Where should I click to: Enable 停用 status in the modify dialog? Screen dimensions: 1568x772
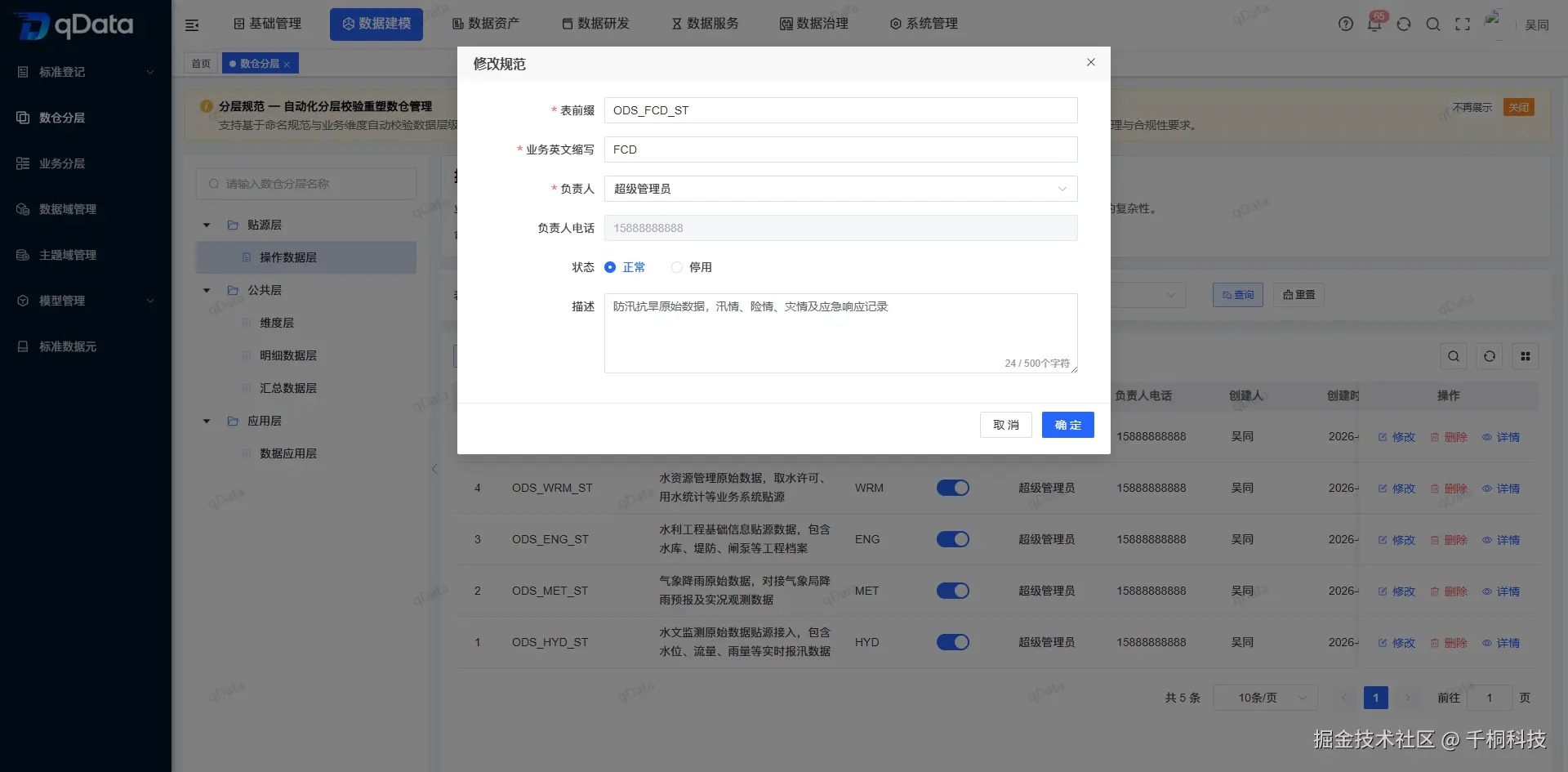tap(676, 267)
